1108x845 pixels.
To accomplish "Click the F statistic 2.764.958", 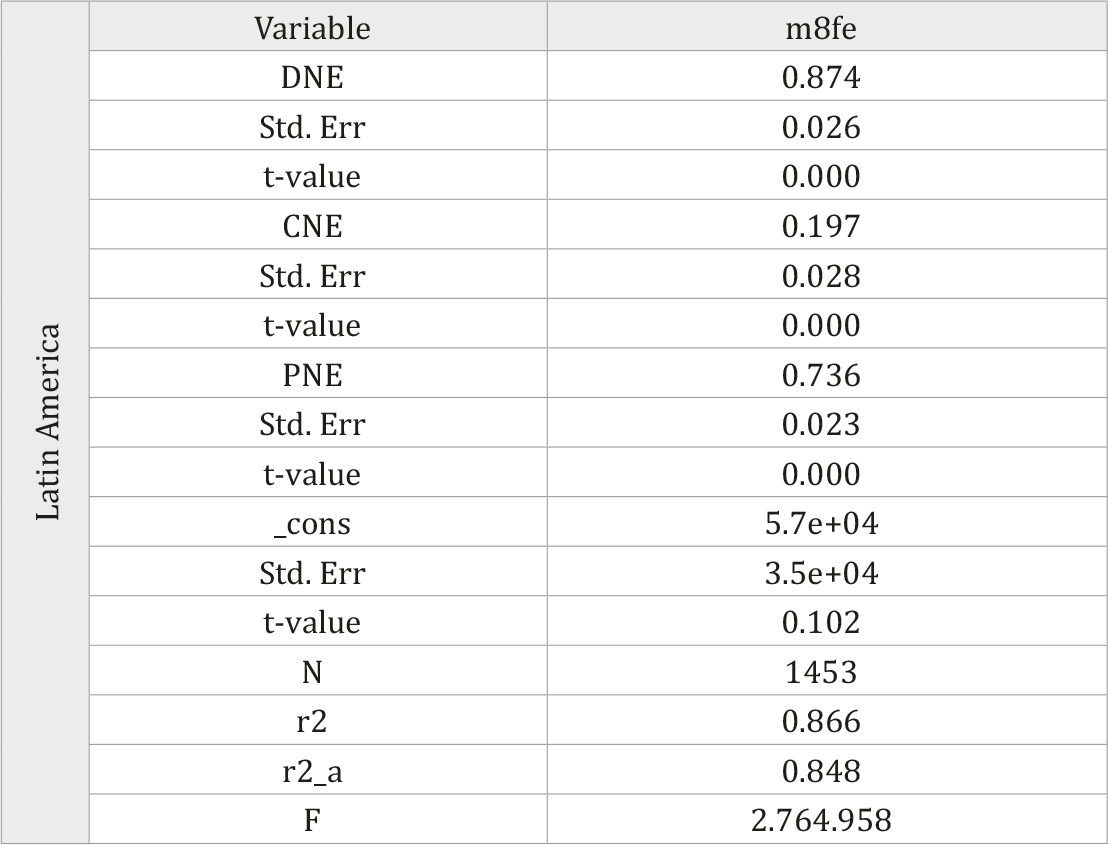I will (821, 820).
